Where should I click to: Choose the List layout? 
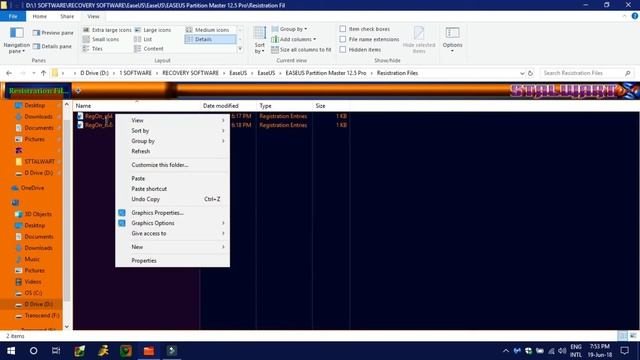coord(143,39)
